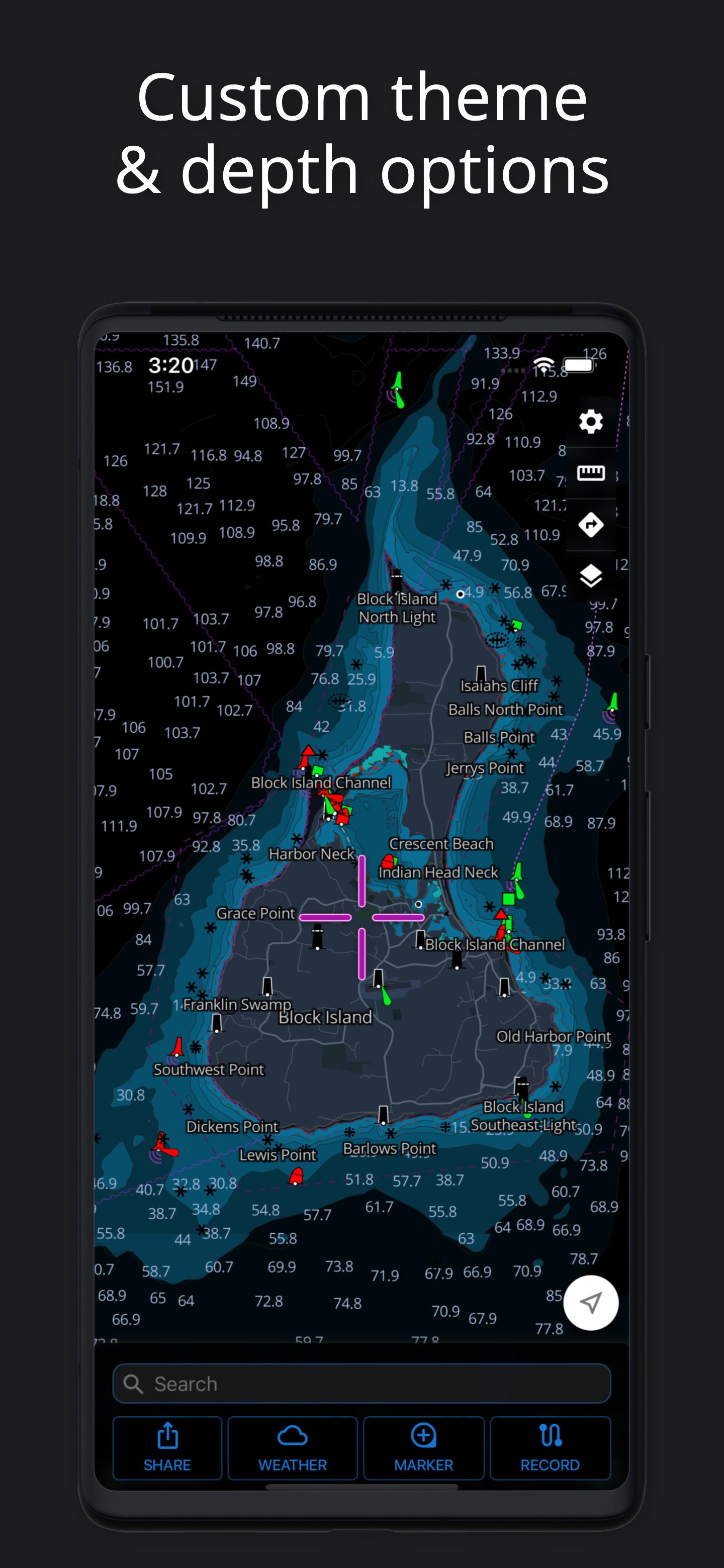Select the Grace Point label
The height and width of the screenshot is (1568, 724).
coord(256,913)
